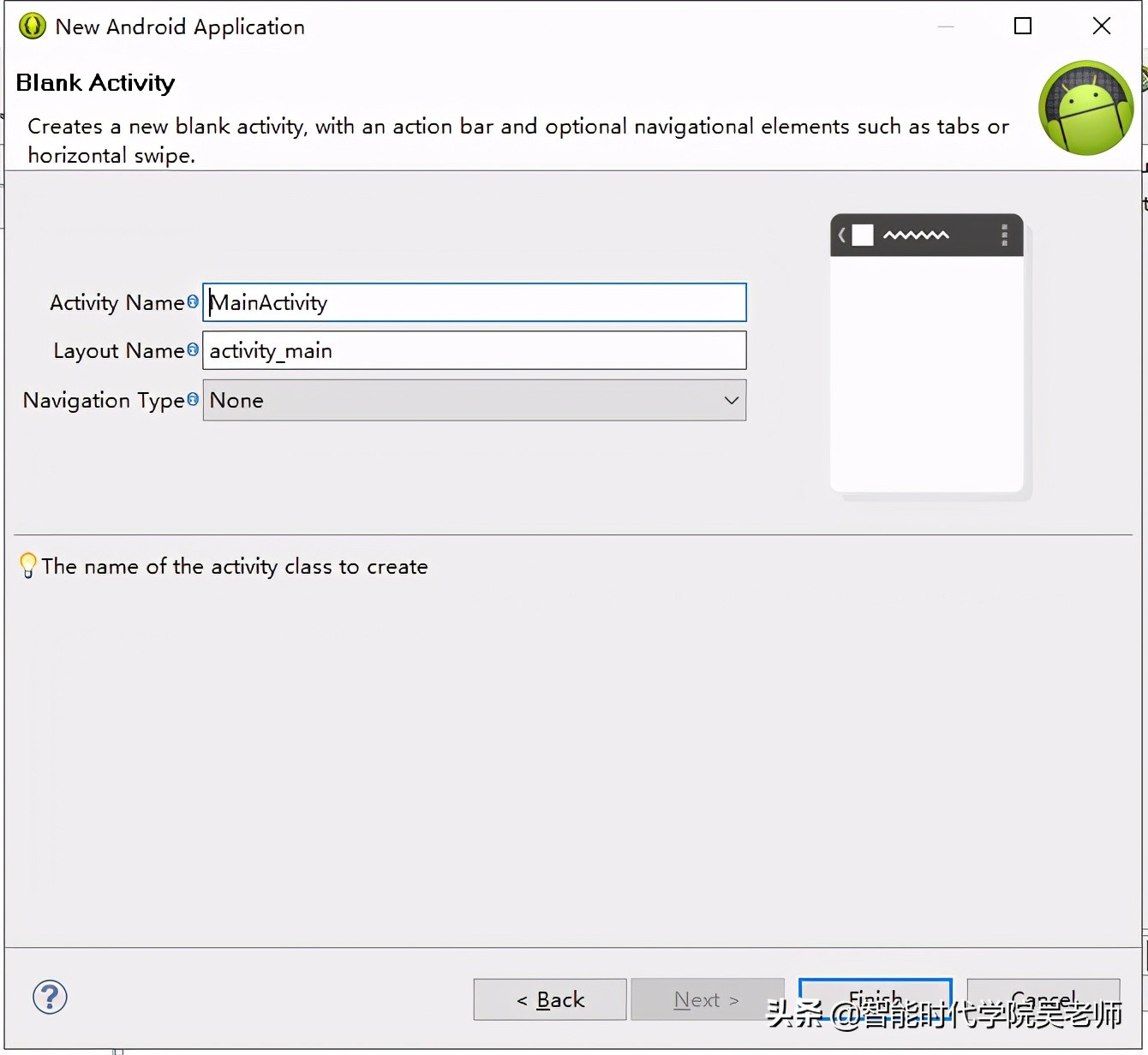The width and height of the screenshot is (1148, 1055).
Task: Minimize the New Android Application window
Action: point(946,27)
